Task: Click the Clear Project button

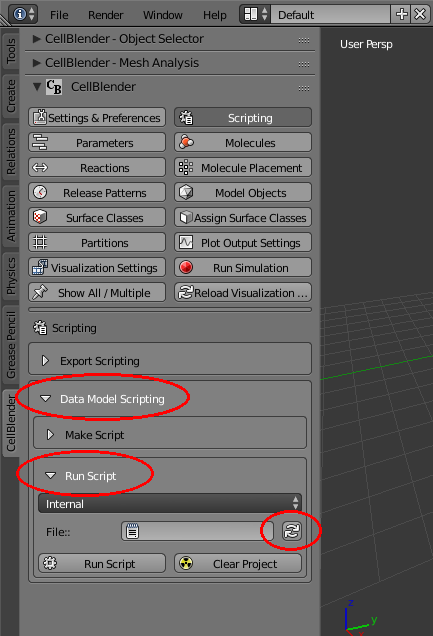Action: [238, 563]
